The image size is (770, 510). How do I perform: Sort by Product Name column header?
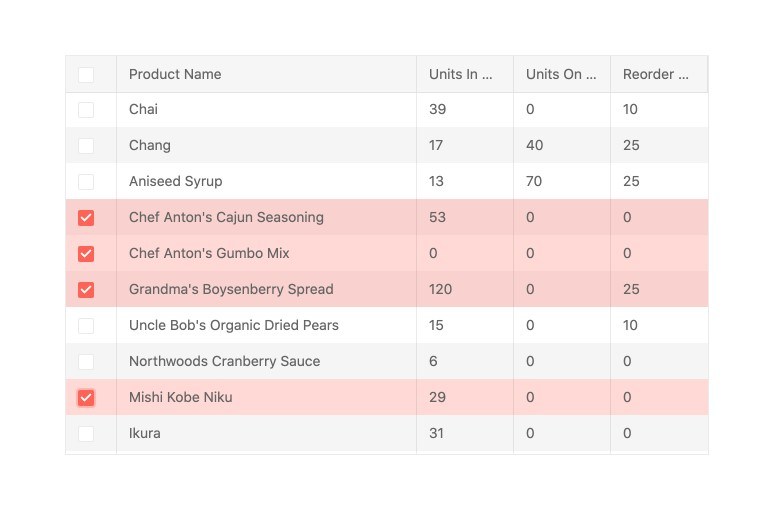tap(175, 74)
